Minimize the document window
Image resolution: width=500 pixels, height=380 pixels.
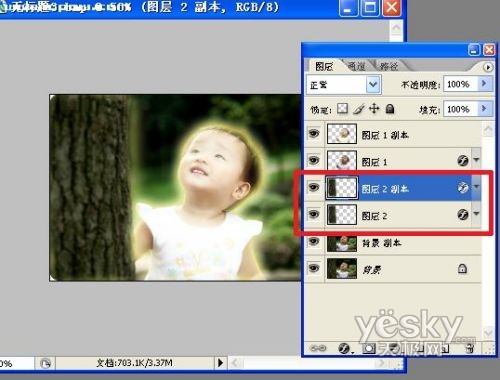(348, 7)
